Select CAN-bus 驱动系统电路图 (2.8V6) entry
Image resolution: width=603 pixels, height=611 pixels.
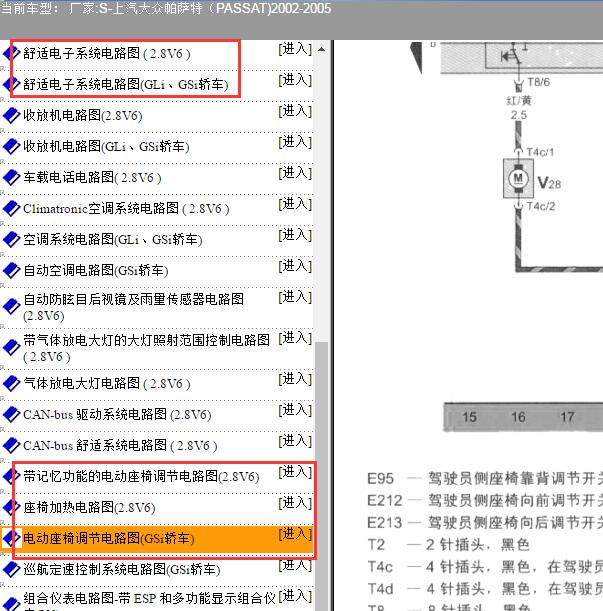pyautogui.click(x=117, y=414)
